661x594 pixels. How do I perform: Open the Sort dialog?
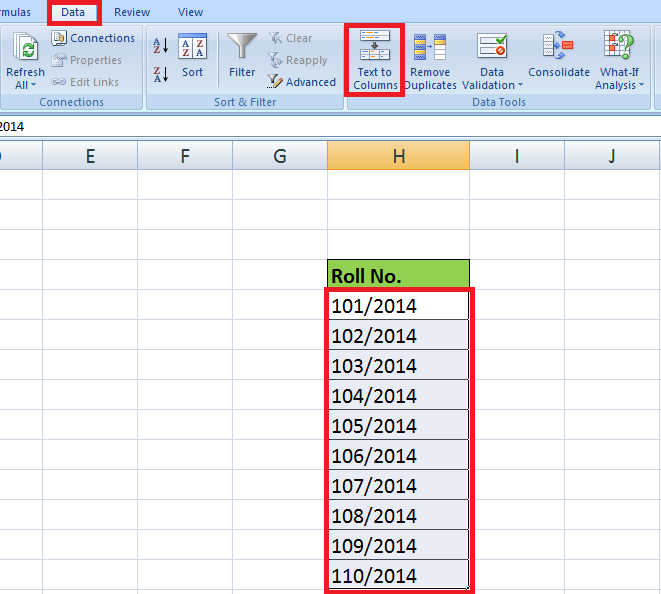click(193, 55)
